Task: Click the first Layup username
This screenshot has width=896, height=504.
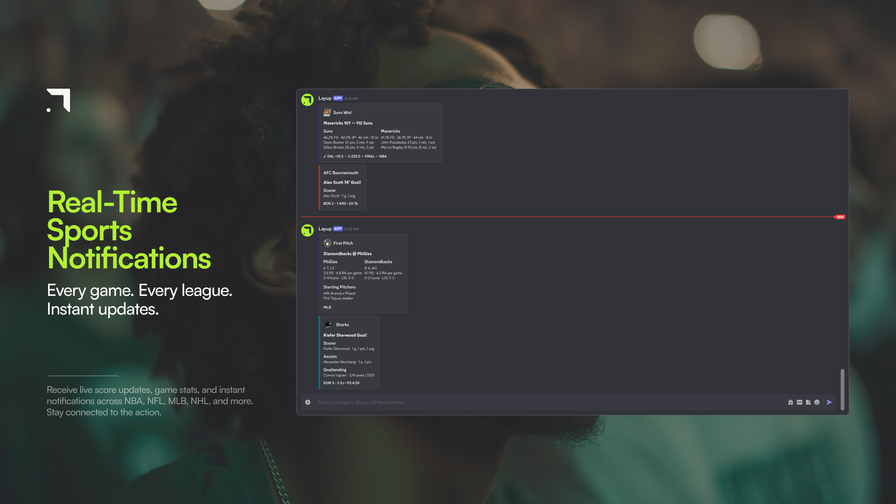Action: pos(325,98)
